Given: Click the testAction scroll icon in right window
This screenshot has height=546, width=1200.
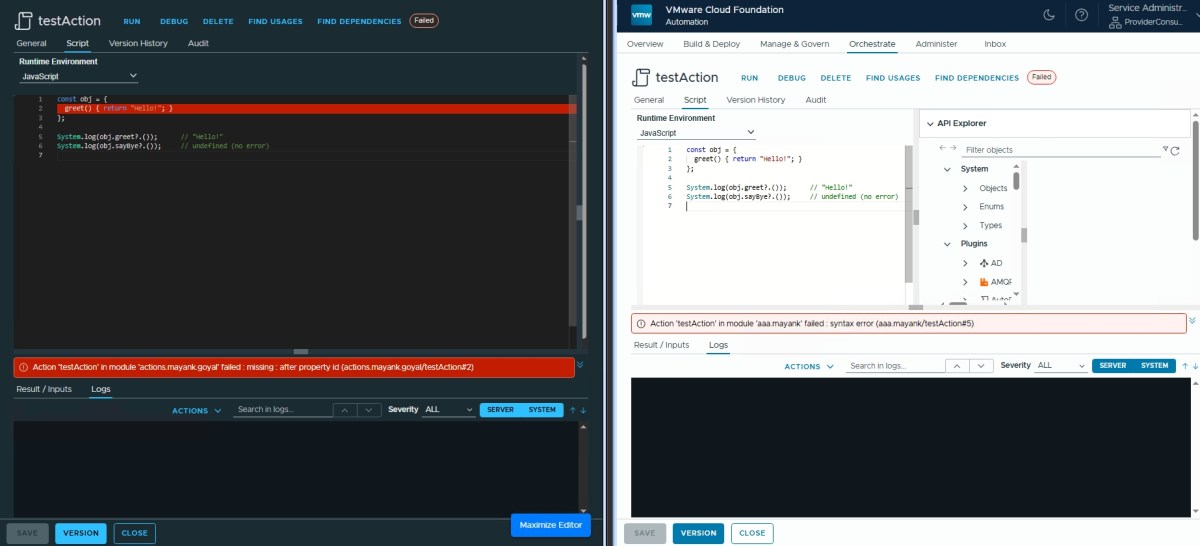Looking at the screenshot, I should [x=641, y=77].
